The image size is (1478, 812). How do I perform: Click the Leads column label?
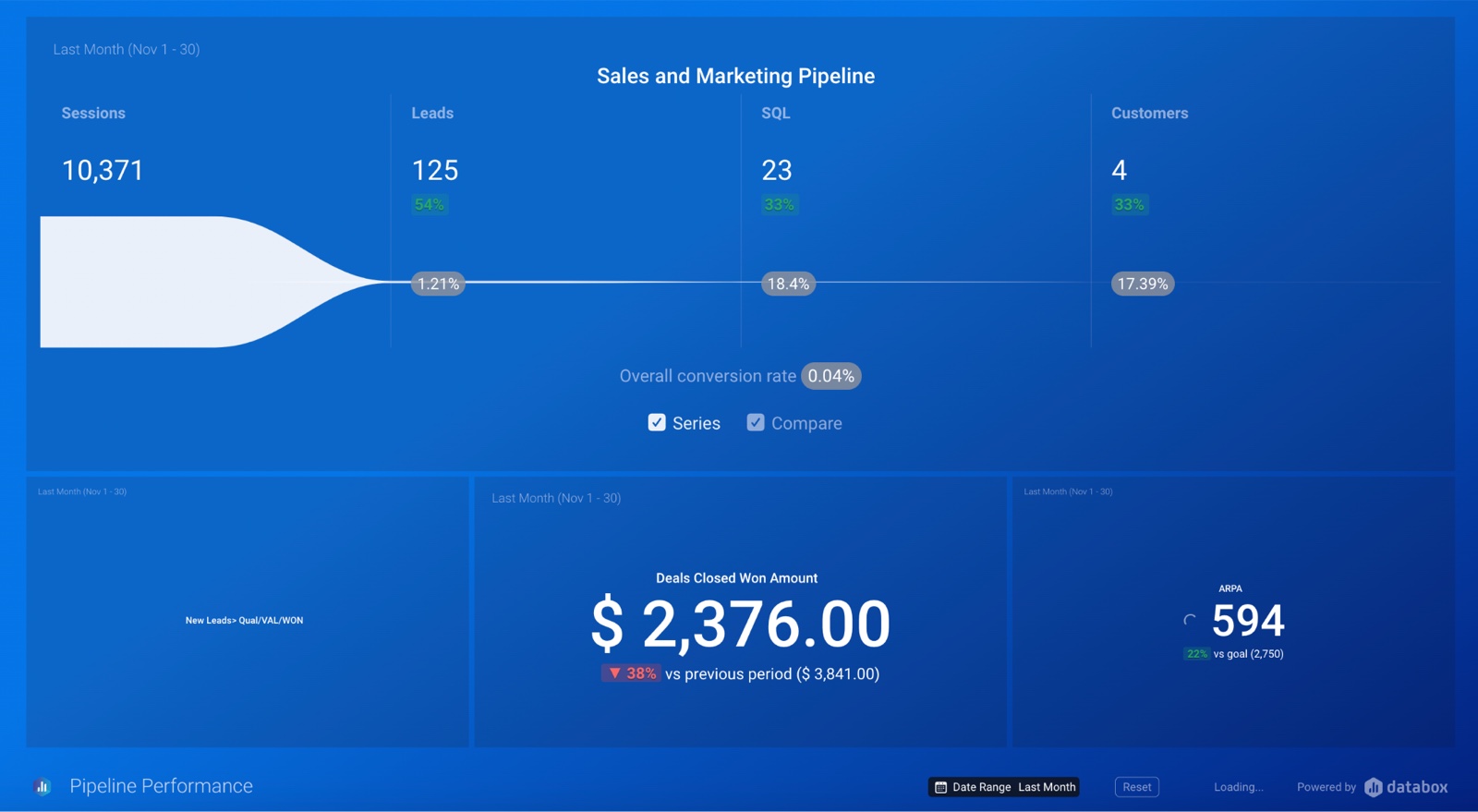click(432, 113)
